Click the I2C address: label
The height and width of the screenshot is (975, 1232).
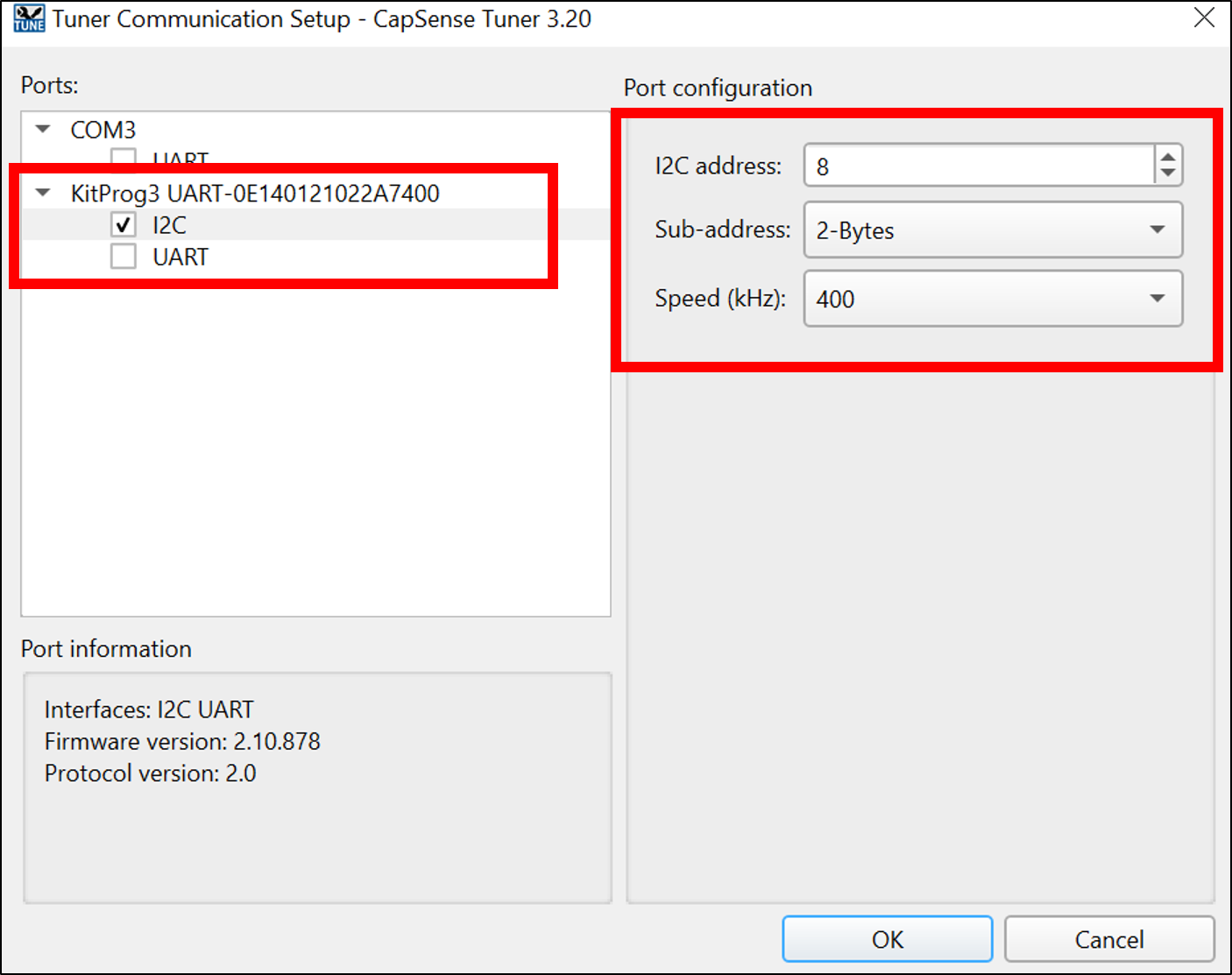click(719, 166)
